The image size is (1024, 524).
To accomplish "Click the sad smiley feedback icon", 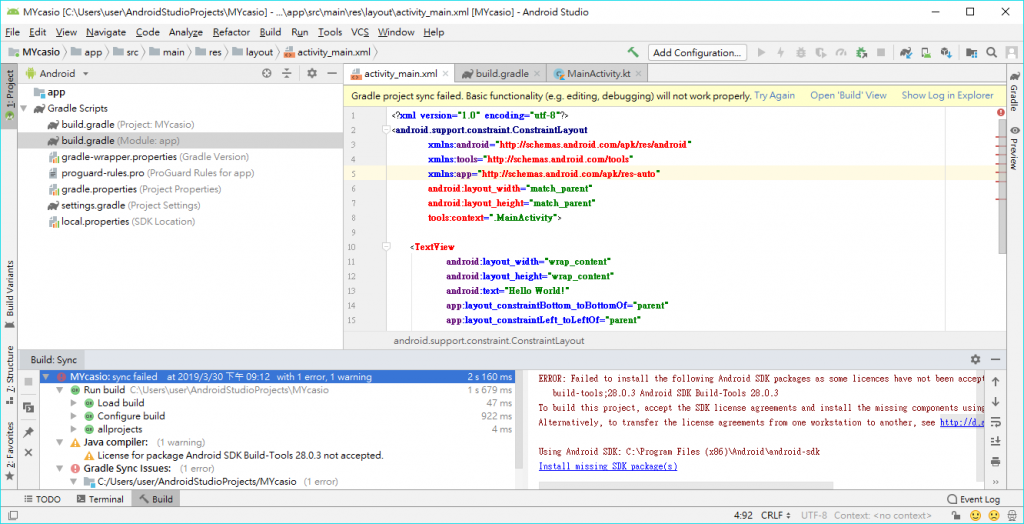I will [x=993, y=516].
